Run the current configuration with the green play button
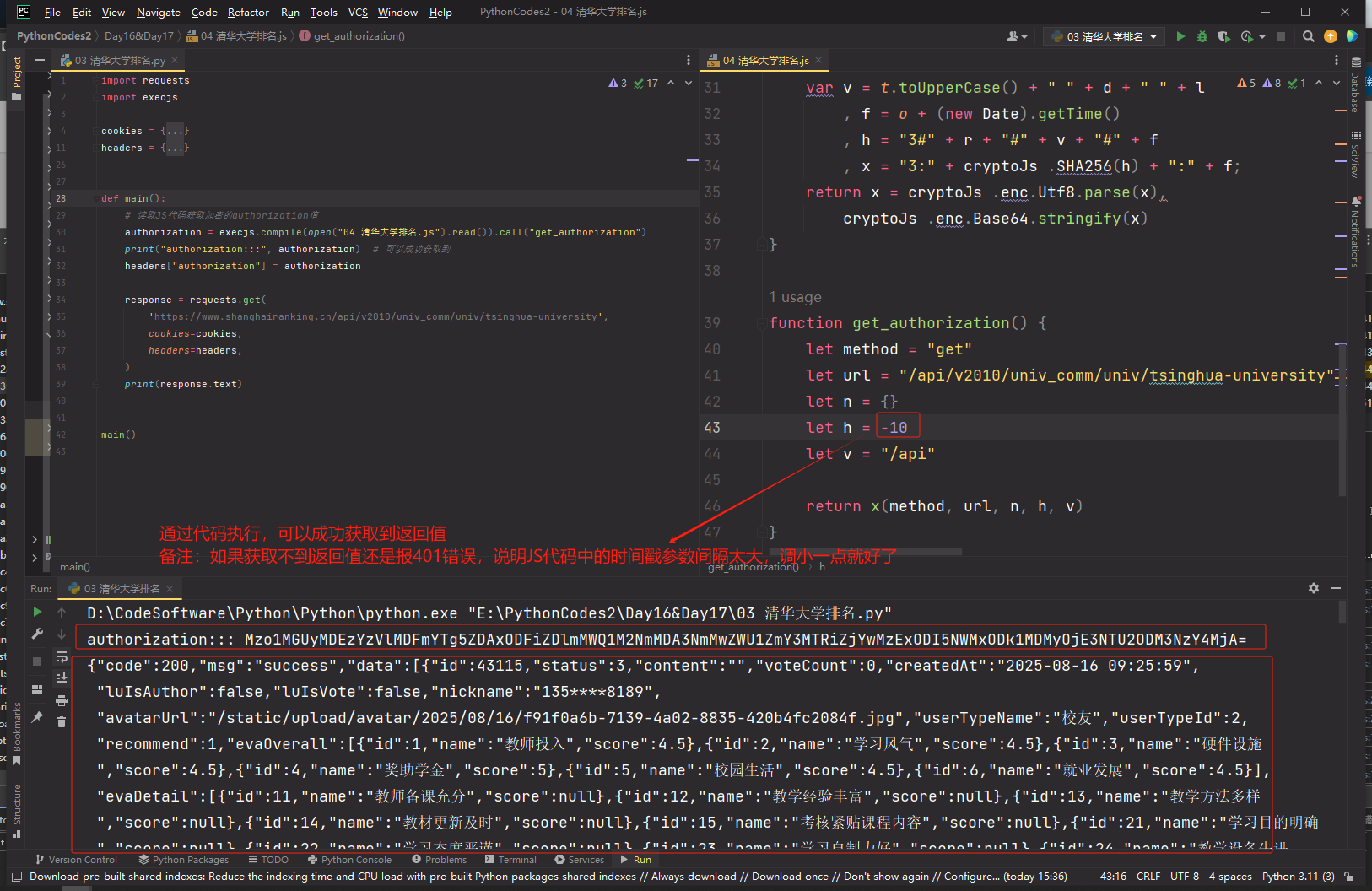This screenshot has height=891, width=1372. 1180,36
